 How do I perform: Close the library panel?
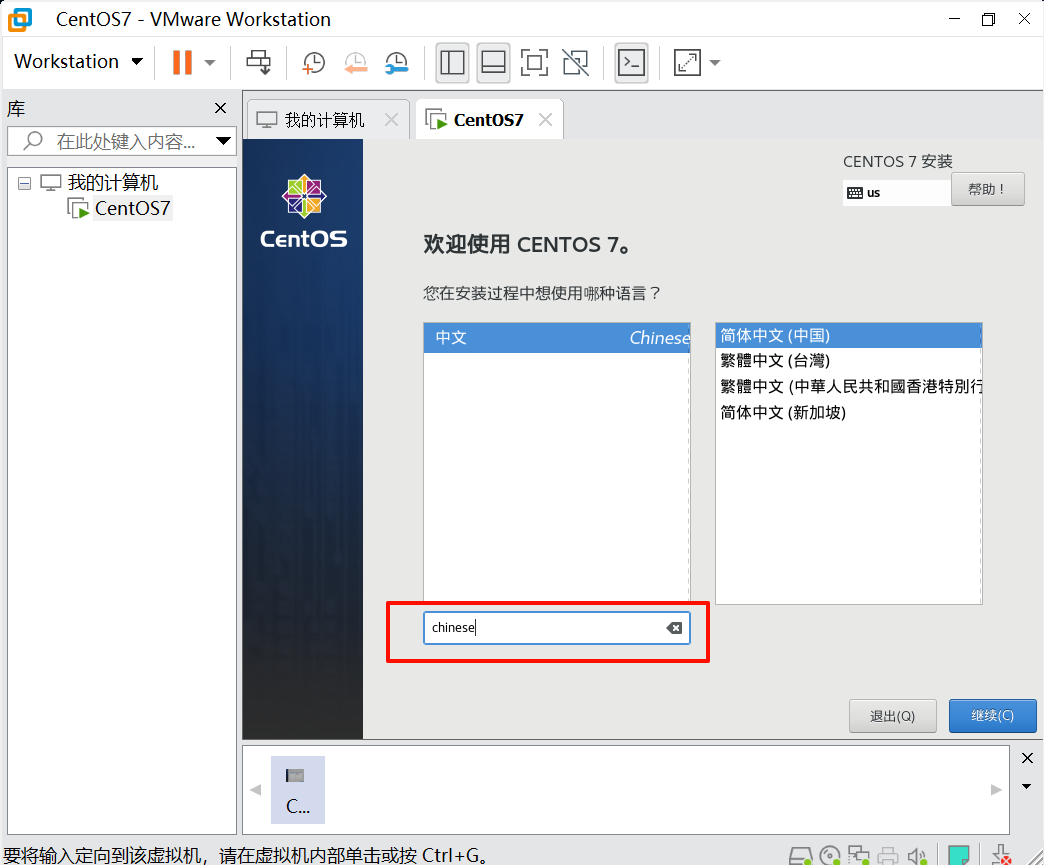click(220, 108)
